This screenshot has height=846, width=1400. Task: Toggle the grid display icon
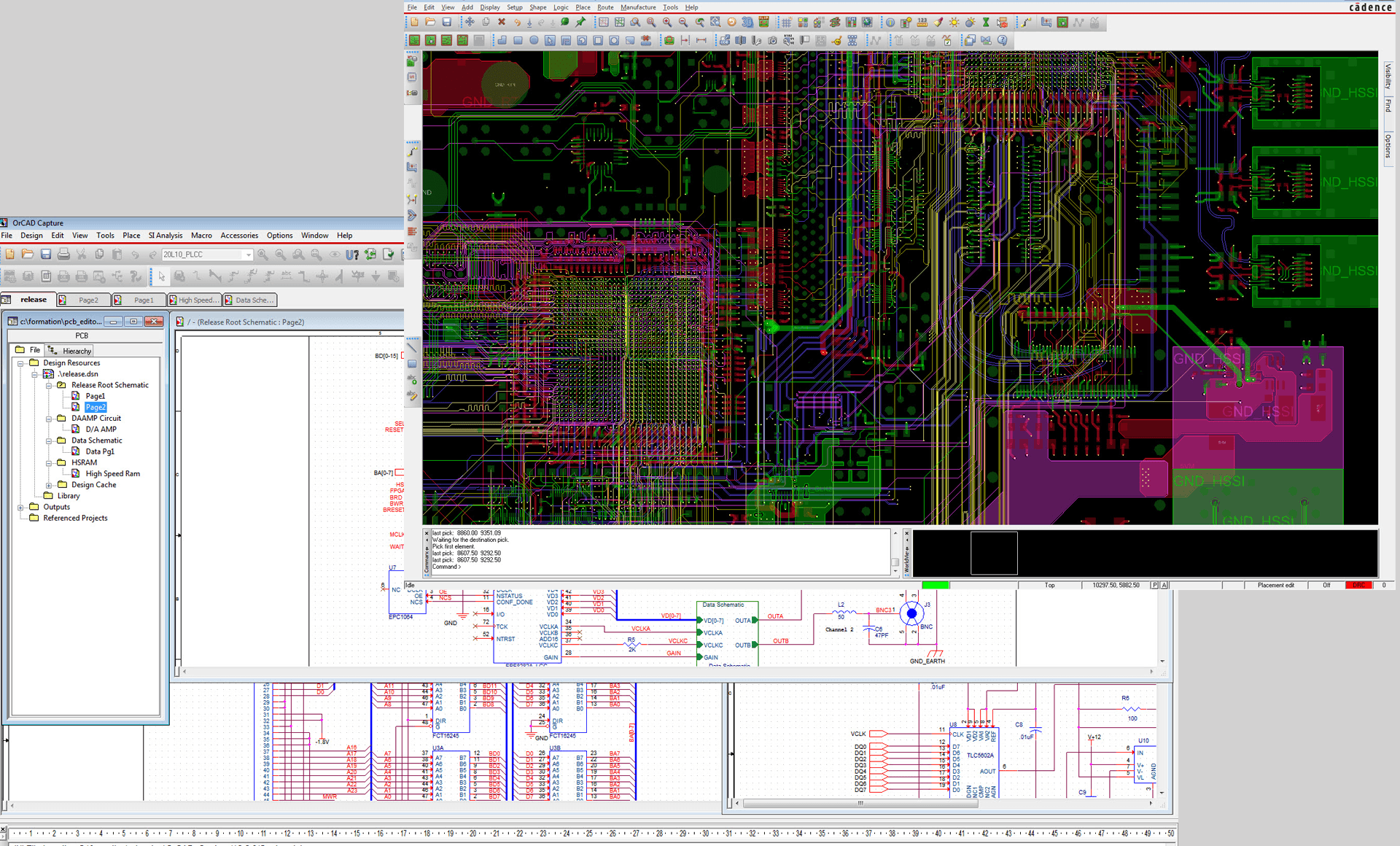pyautogui.click(x=786, y=23)
